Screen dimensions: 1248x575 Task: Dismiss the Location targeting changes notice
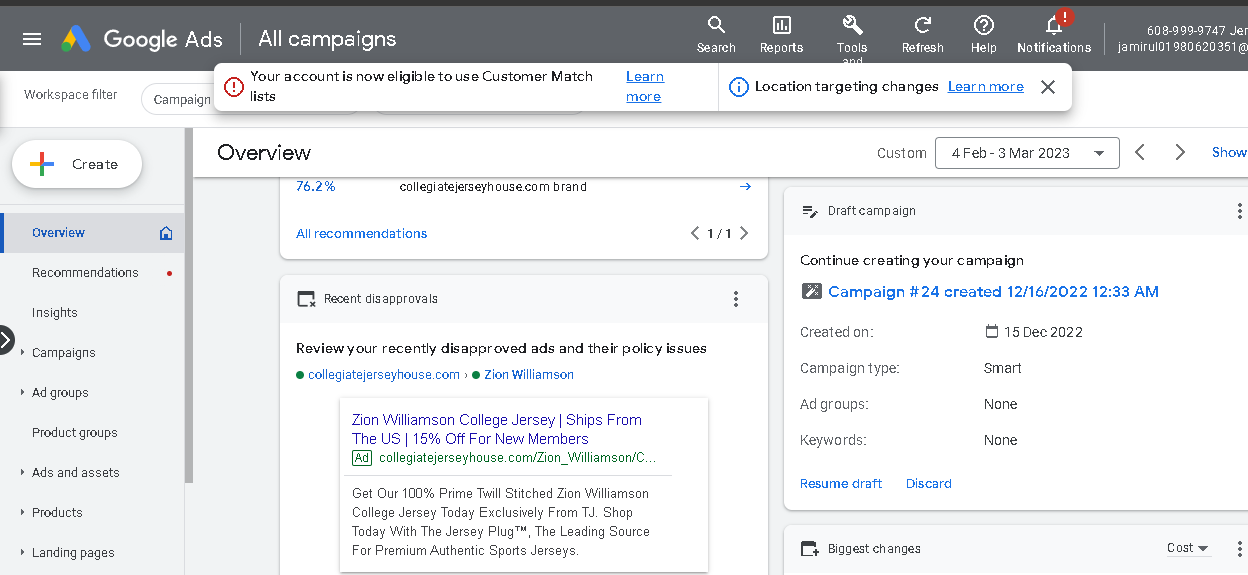(1048, 87)
